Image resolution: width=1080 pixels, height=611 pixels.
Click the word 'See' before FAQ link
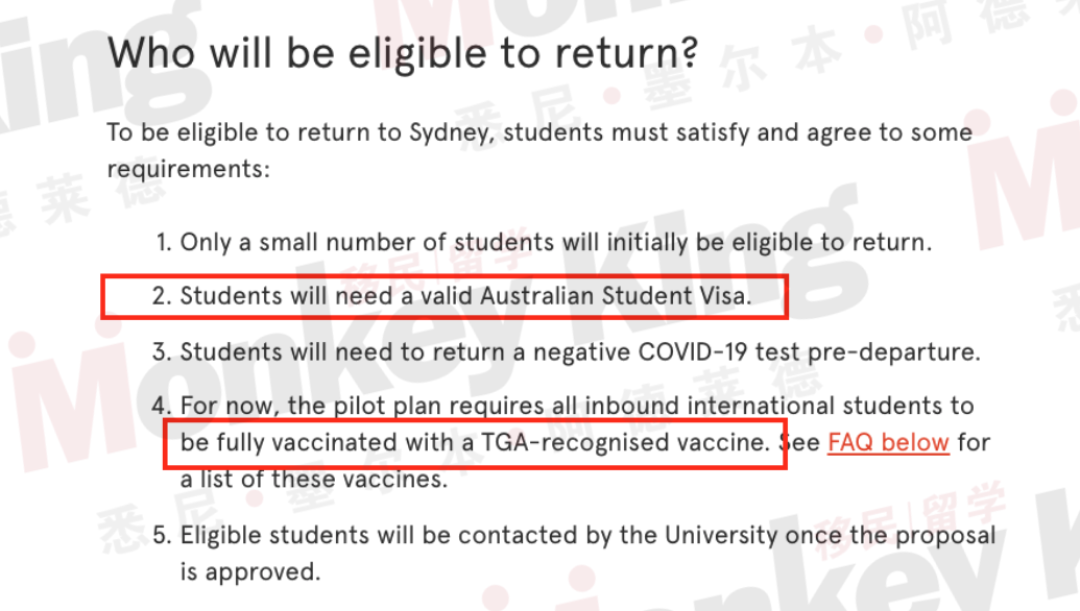(x=799, y=442)
